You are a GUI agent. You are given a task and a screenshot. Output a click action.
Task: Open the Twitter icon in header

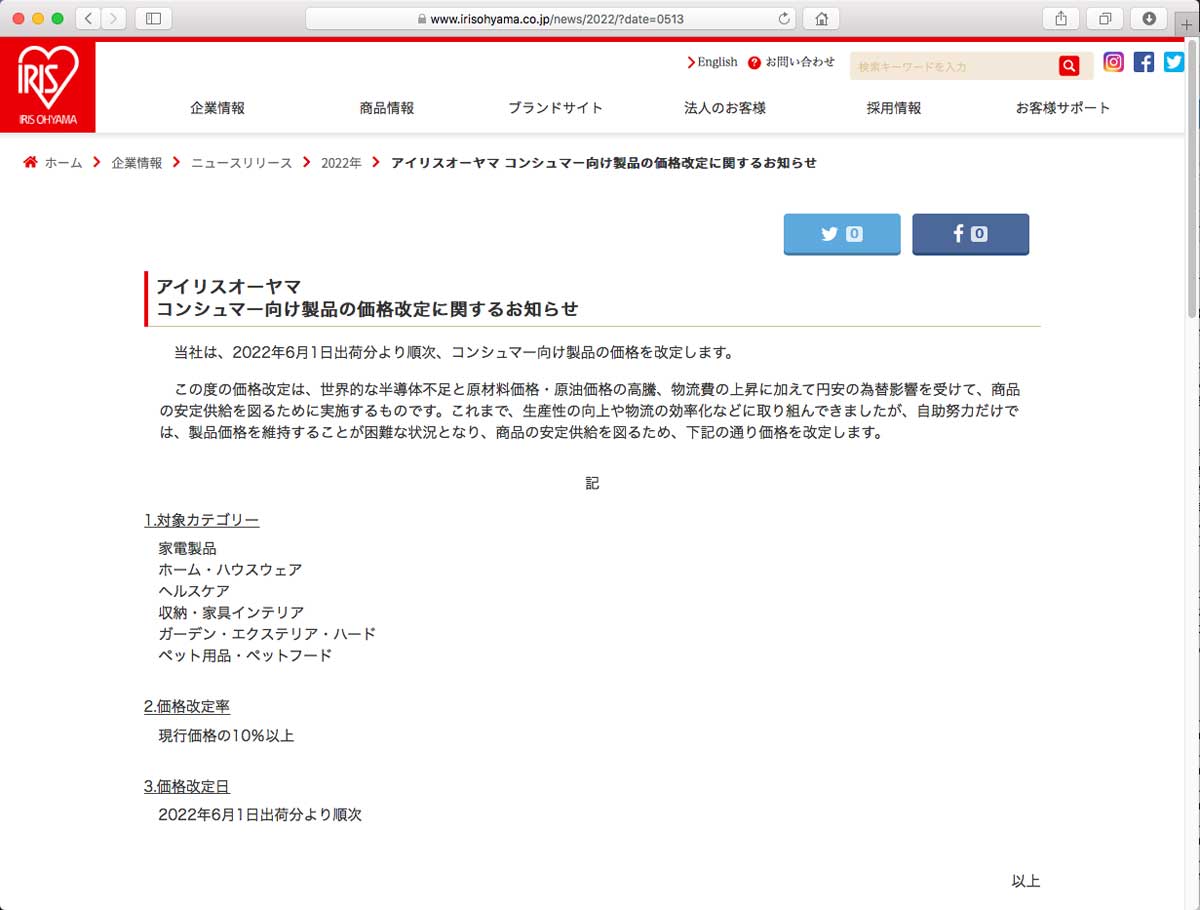(x=1174, y=62)
